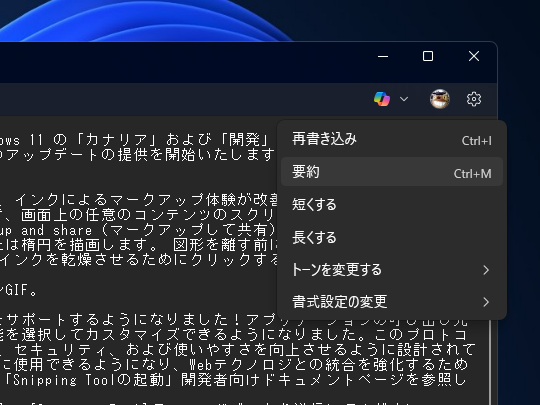Click the text 'up and share' in document
This screenshot has width=540, height=405.
46,230
